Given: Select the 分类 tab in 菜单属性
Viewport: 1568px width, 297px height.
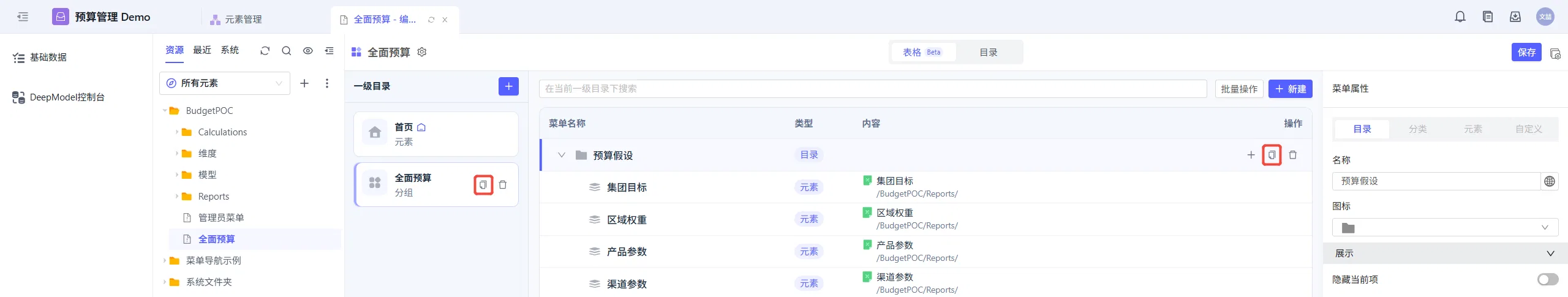Looking at the screenshot, I should coord(1418,129).
